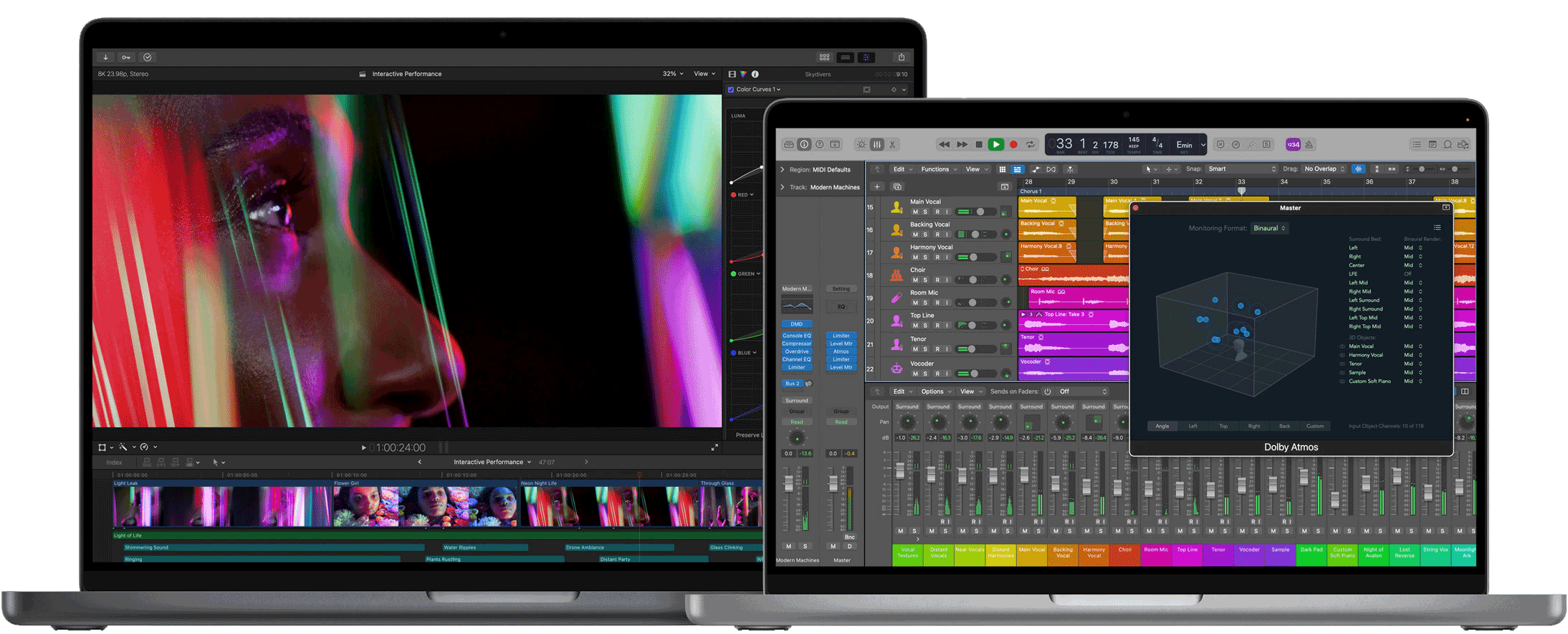Screen dimensions: 1568x634
Task: Show the Browser grid icon in Final Cut
Action: click(825, 57)
